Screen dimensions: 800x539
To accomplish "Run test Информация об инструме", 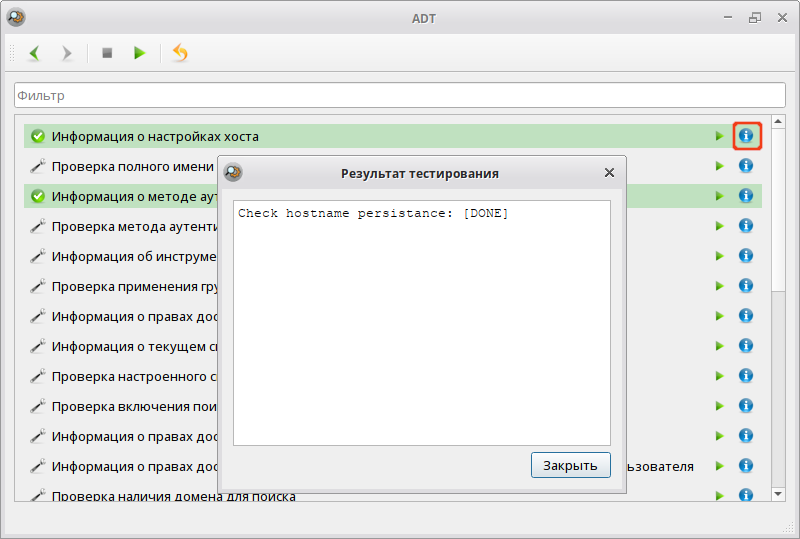I will [719, 256].
